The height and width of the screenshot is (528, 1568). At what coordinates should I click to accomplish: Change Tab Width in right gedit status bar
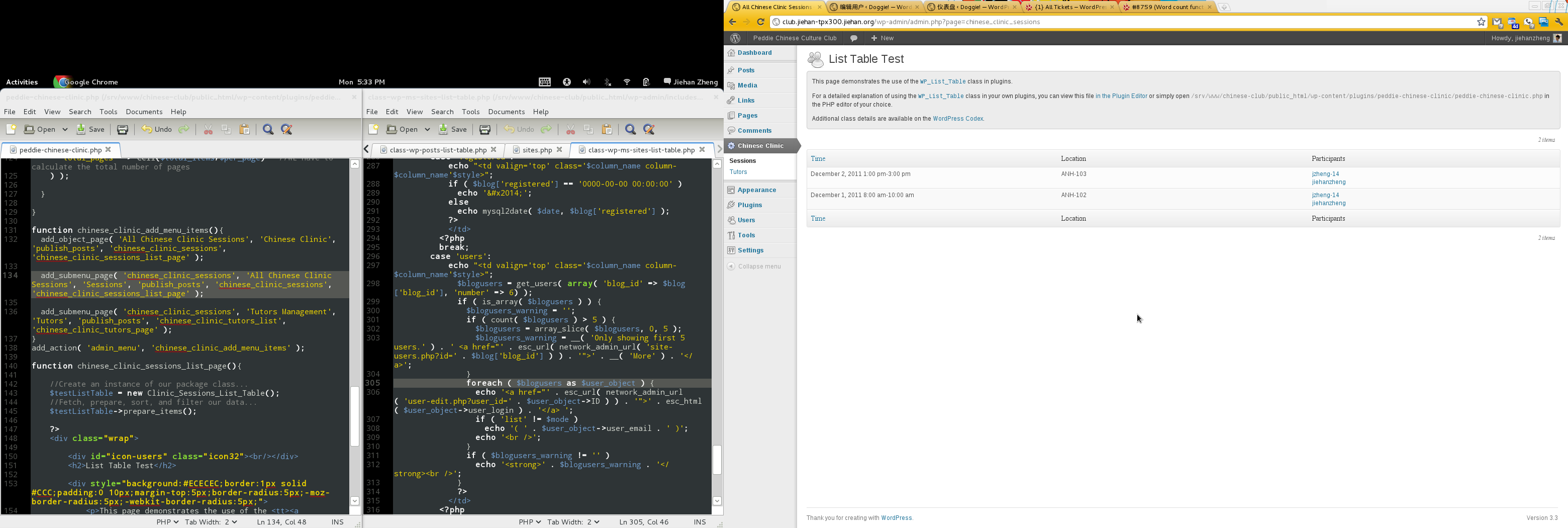pos(573,522)
